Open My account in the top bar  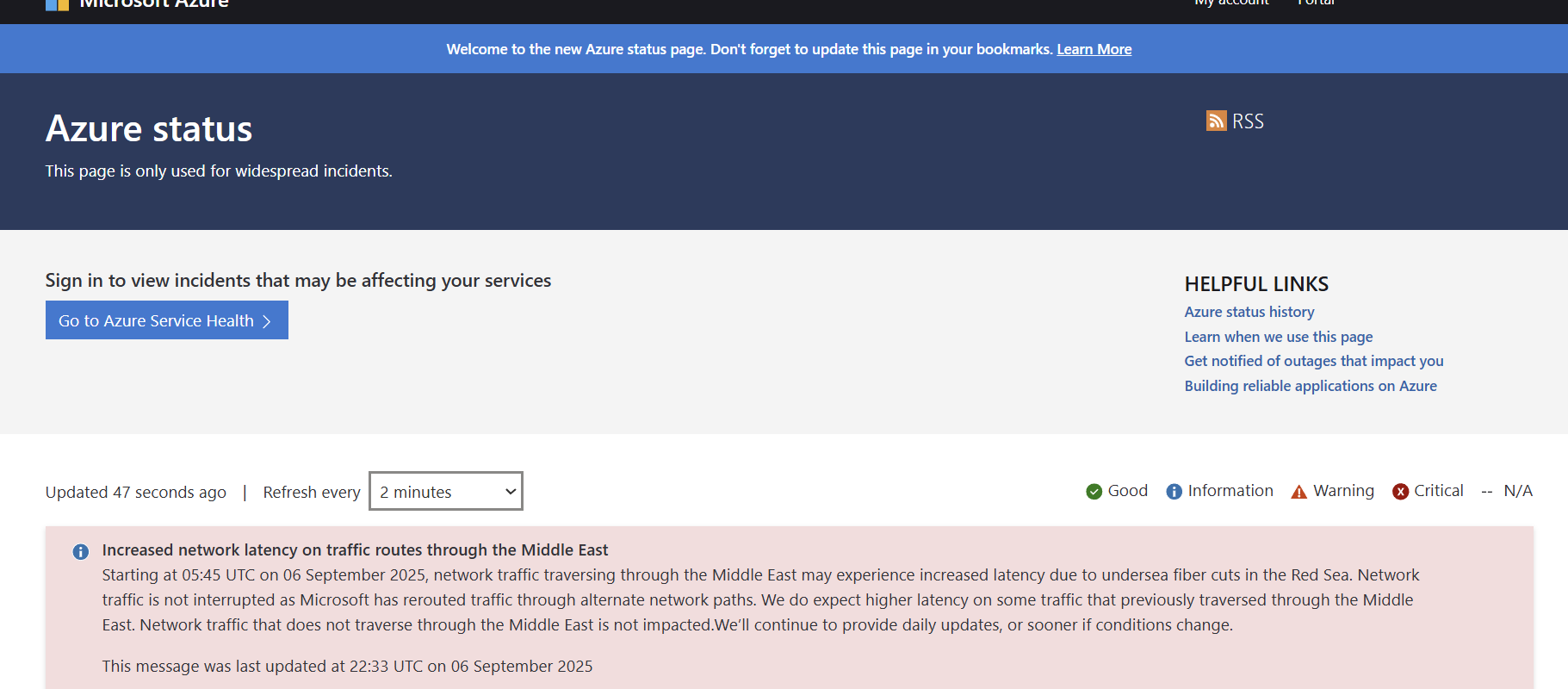pyautogui.click(x=1231, y=3)
